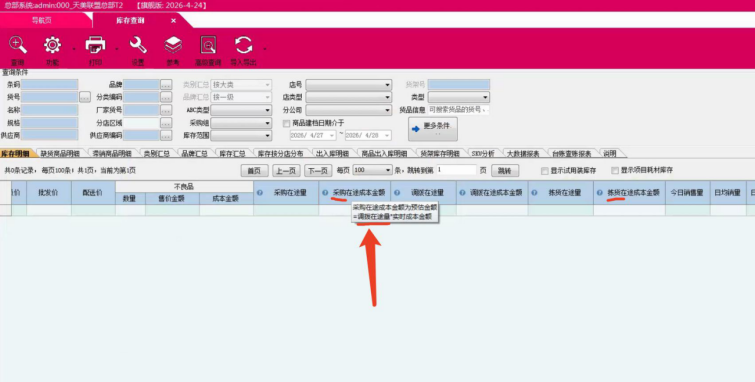The width and height of the screenshot is (755, 382).
Task: Click the ellipsis browse button next to 货号
Action: pos(85,97)
